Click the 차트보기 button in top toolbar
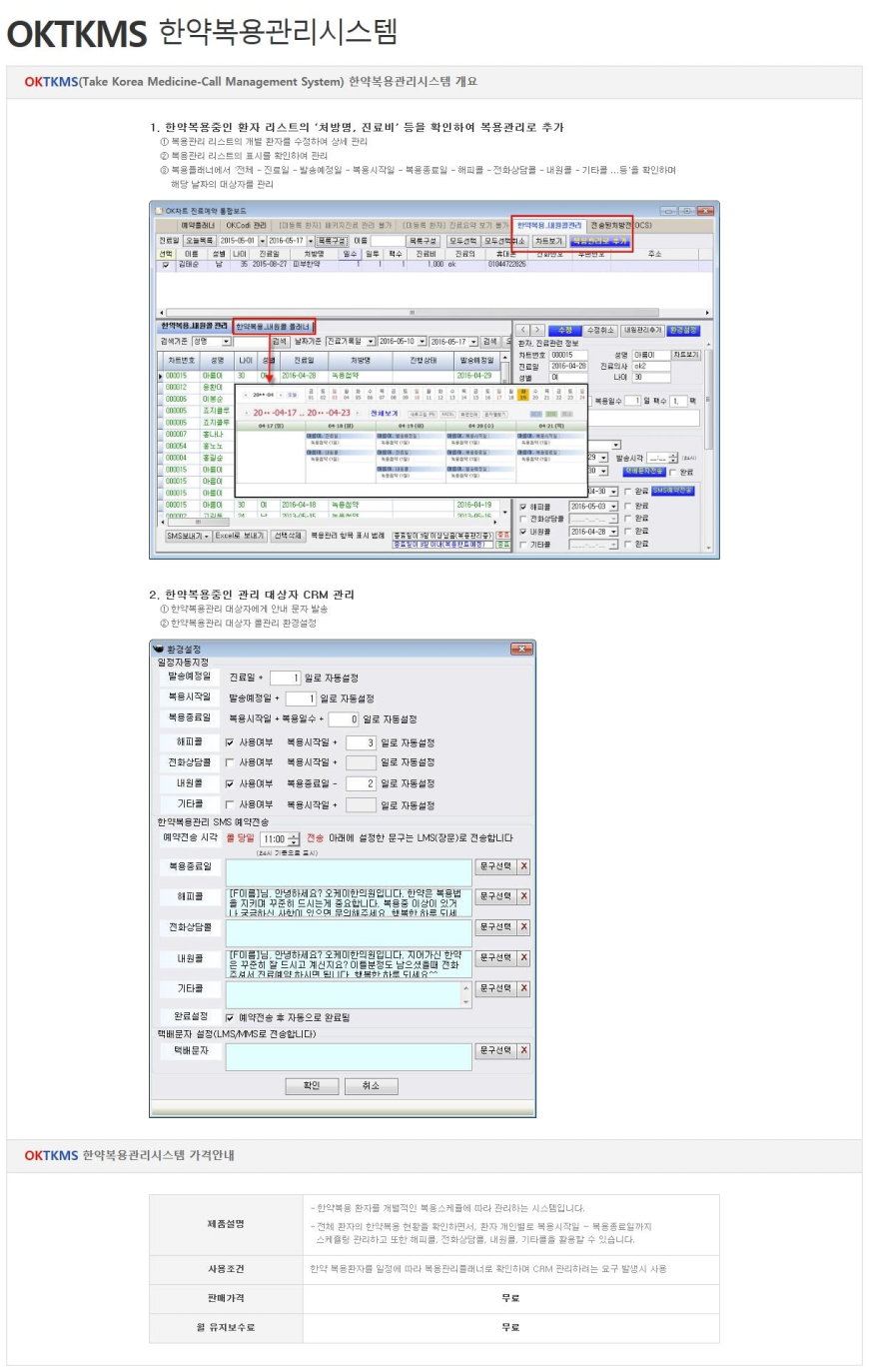The height and width of the screenshot is (1372, 869). pyautogui.click(x=548, y=241)
